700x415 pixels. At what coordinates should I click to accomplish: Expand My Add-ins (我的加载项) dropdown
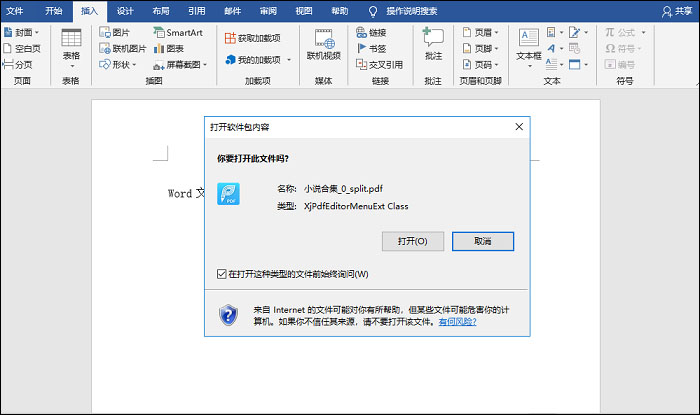(289, 60)
